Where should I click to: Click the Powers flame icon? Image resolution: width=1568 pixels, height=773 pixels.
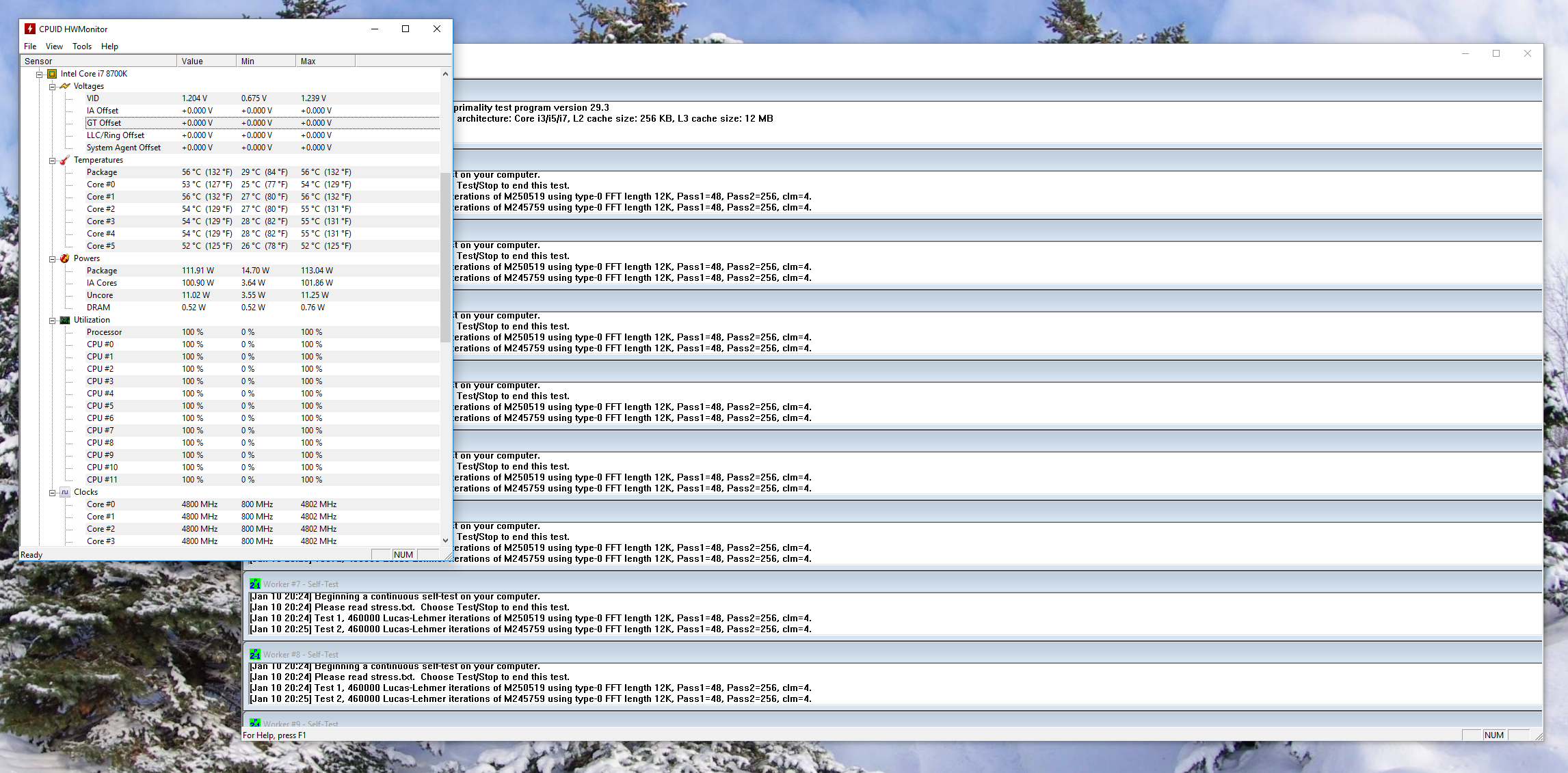(x=65, y=258)
